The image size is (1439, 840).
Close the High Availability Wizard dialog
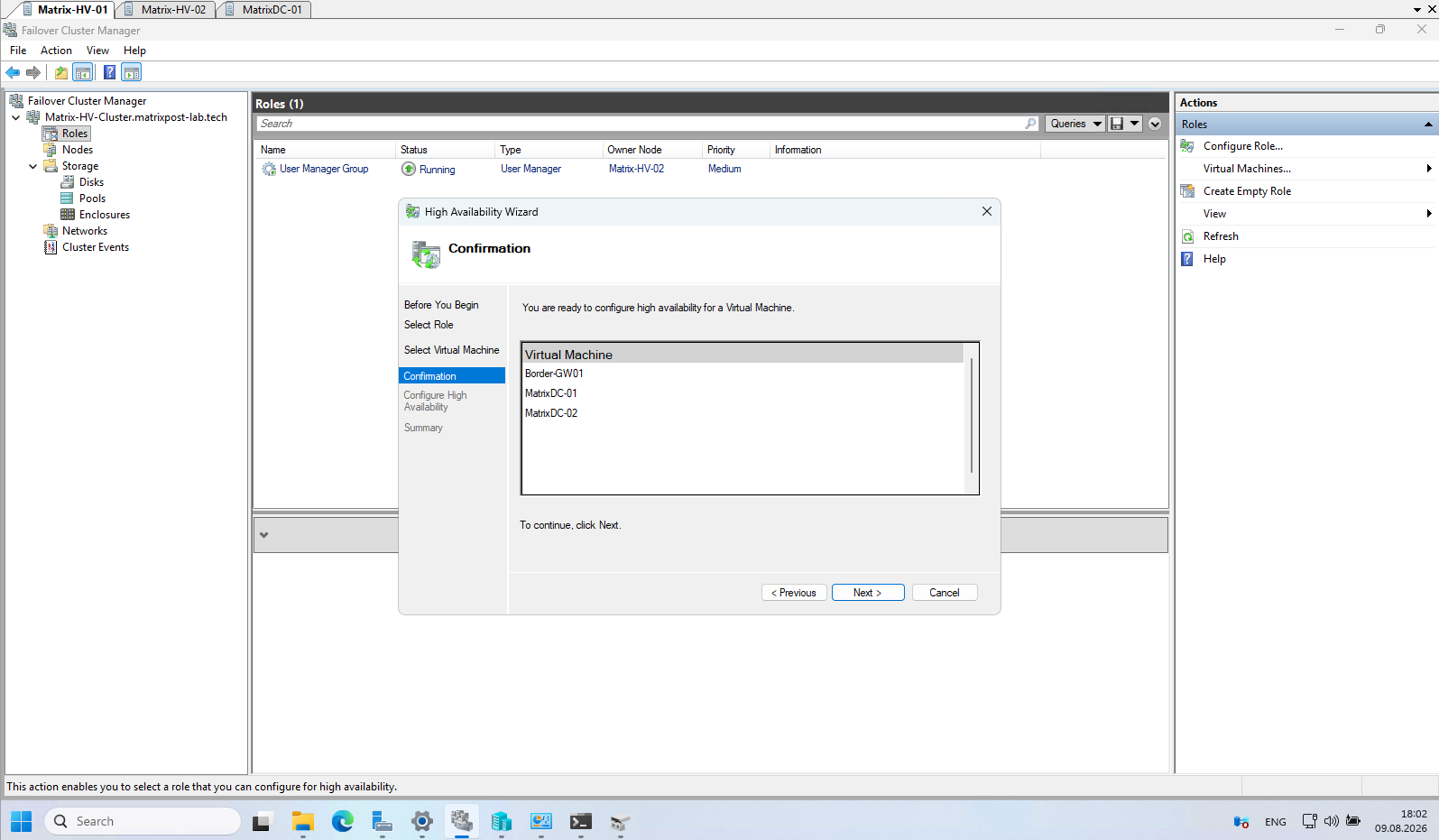pos(987,211)
